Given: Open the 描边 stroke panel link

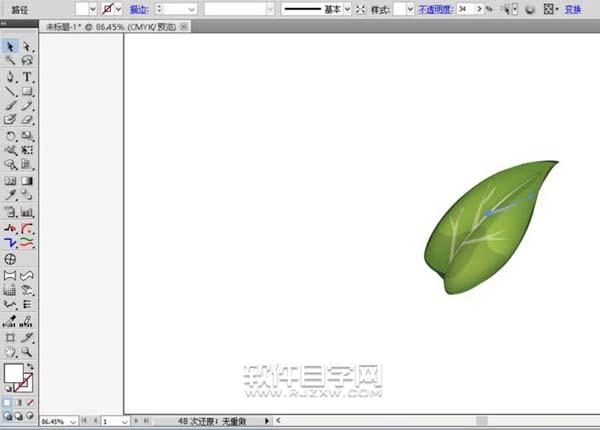Looking at the screenshot, I should [139, 9].
